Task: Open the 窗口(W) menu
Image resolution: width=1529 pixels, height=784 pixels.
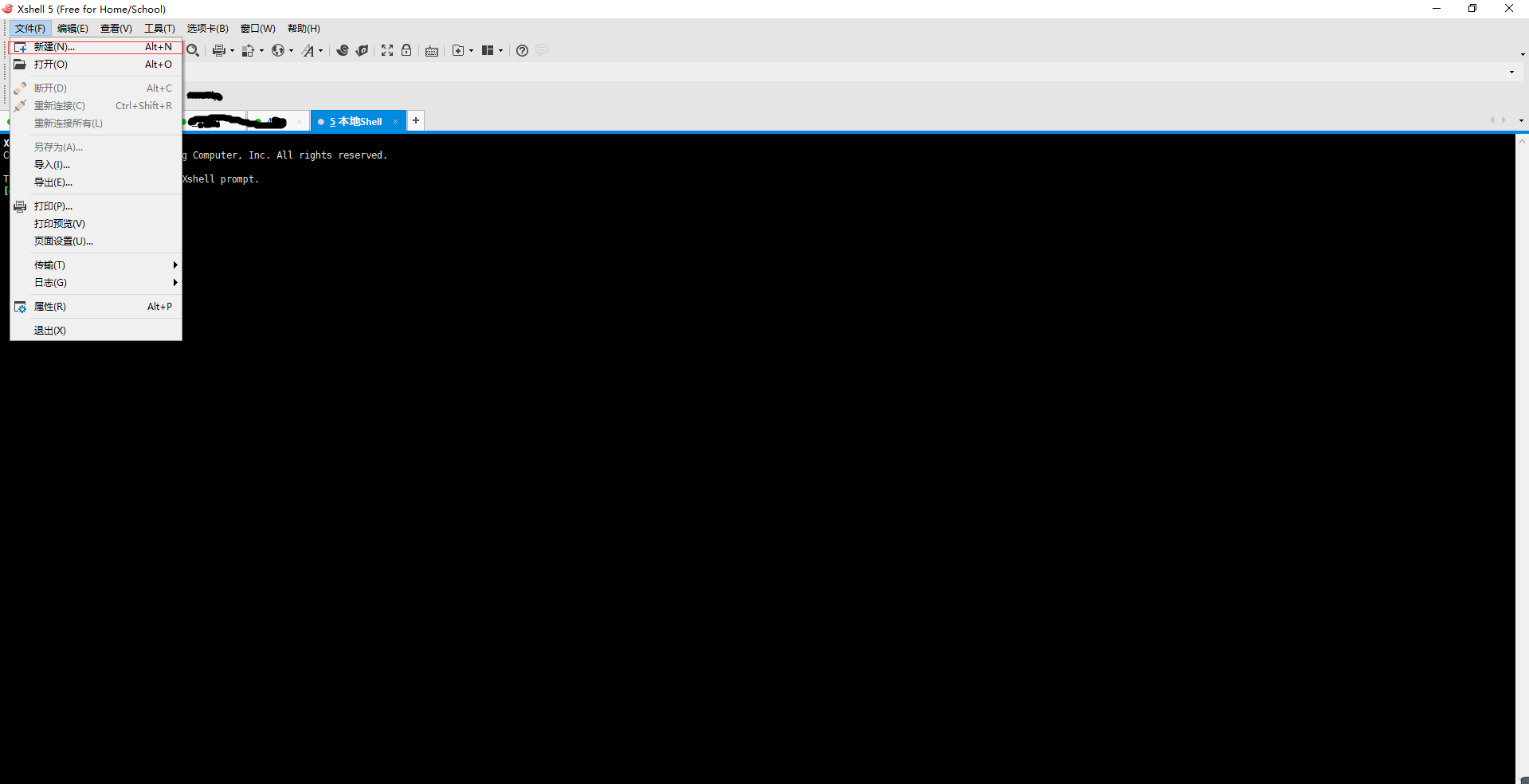Action: (x=258, y=29)
